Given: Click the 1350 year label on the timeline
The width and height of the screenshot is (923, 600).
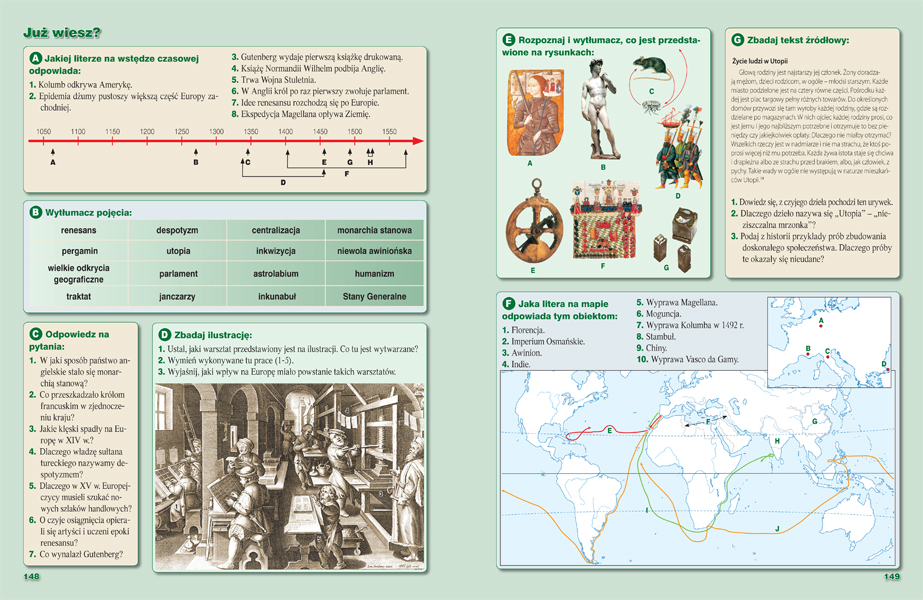Looking at the screenshot, I should tap(251, 131).
